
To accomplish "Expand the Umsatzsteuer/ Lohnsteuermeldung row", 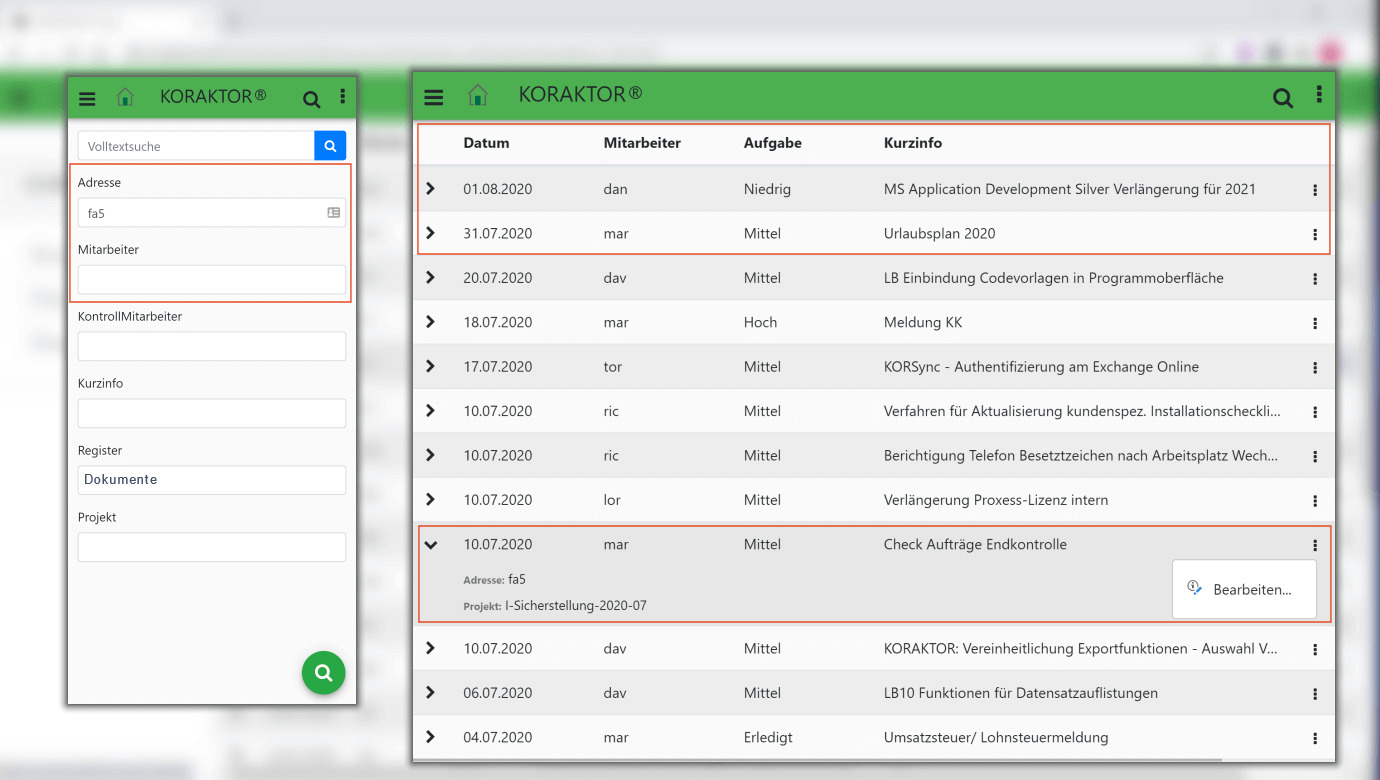I will click(x=431, y=737).
